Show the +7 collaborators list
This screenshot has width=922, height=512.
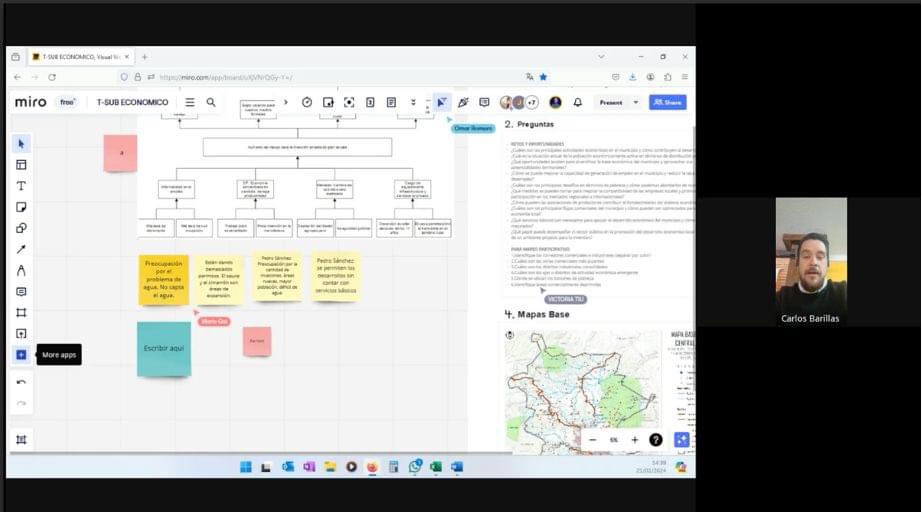(532, 102)
